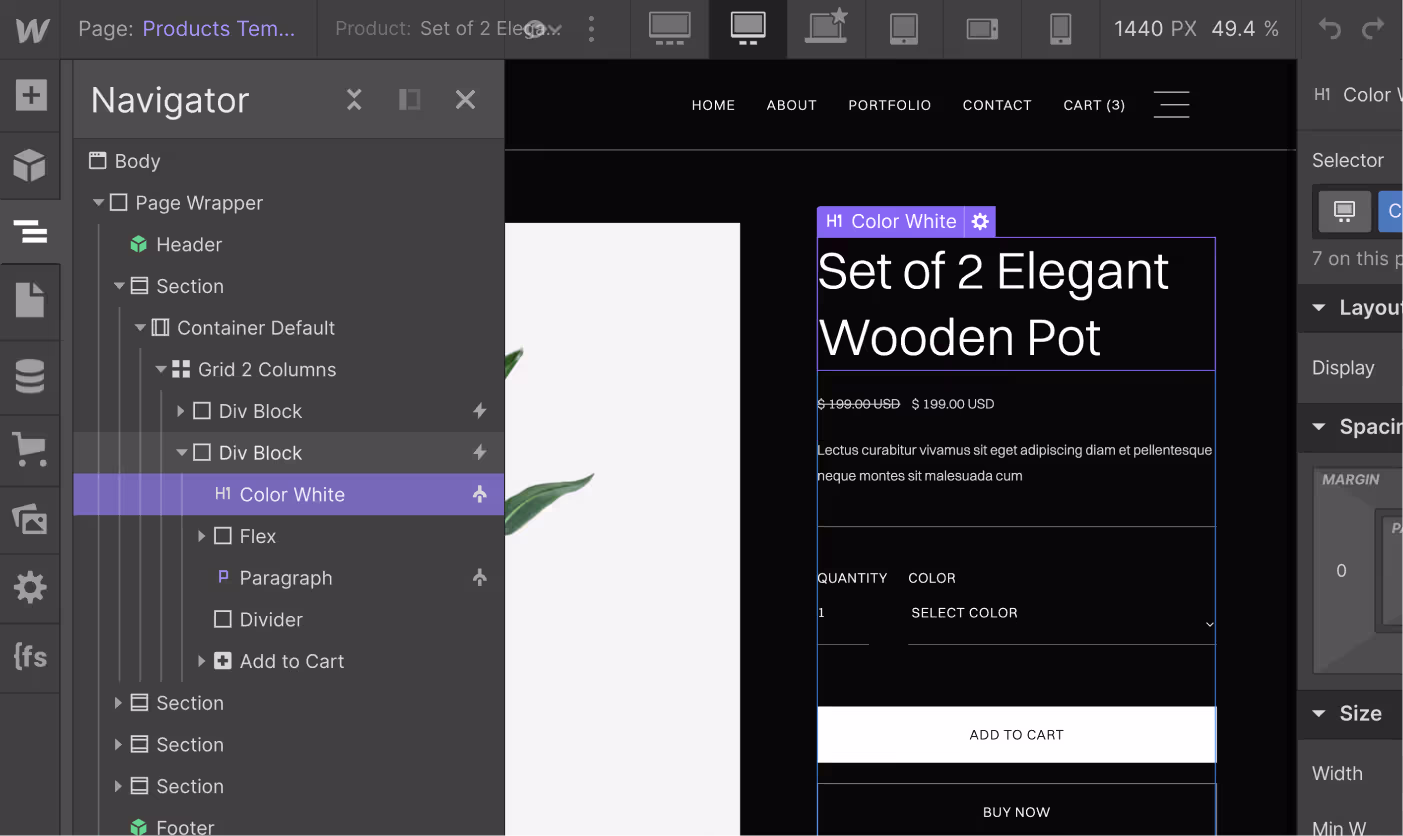Switch to the mobile portrait breakpoint
This screenshot has width=1403, height=836.
click(1060, 29)
